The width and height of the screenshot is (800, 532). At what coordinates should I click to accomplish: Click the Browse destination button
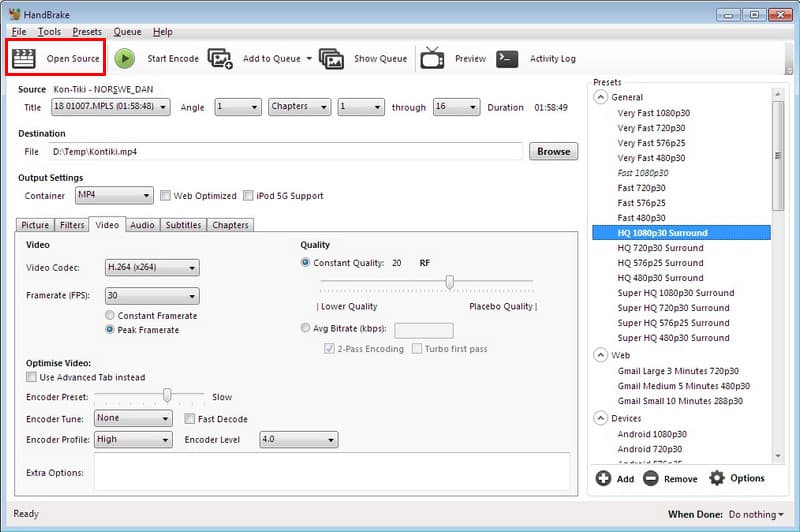click(x=553, y=151)
